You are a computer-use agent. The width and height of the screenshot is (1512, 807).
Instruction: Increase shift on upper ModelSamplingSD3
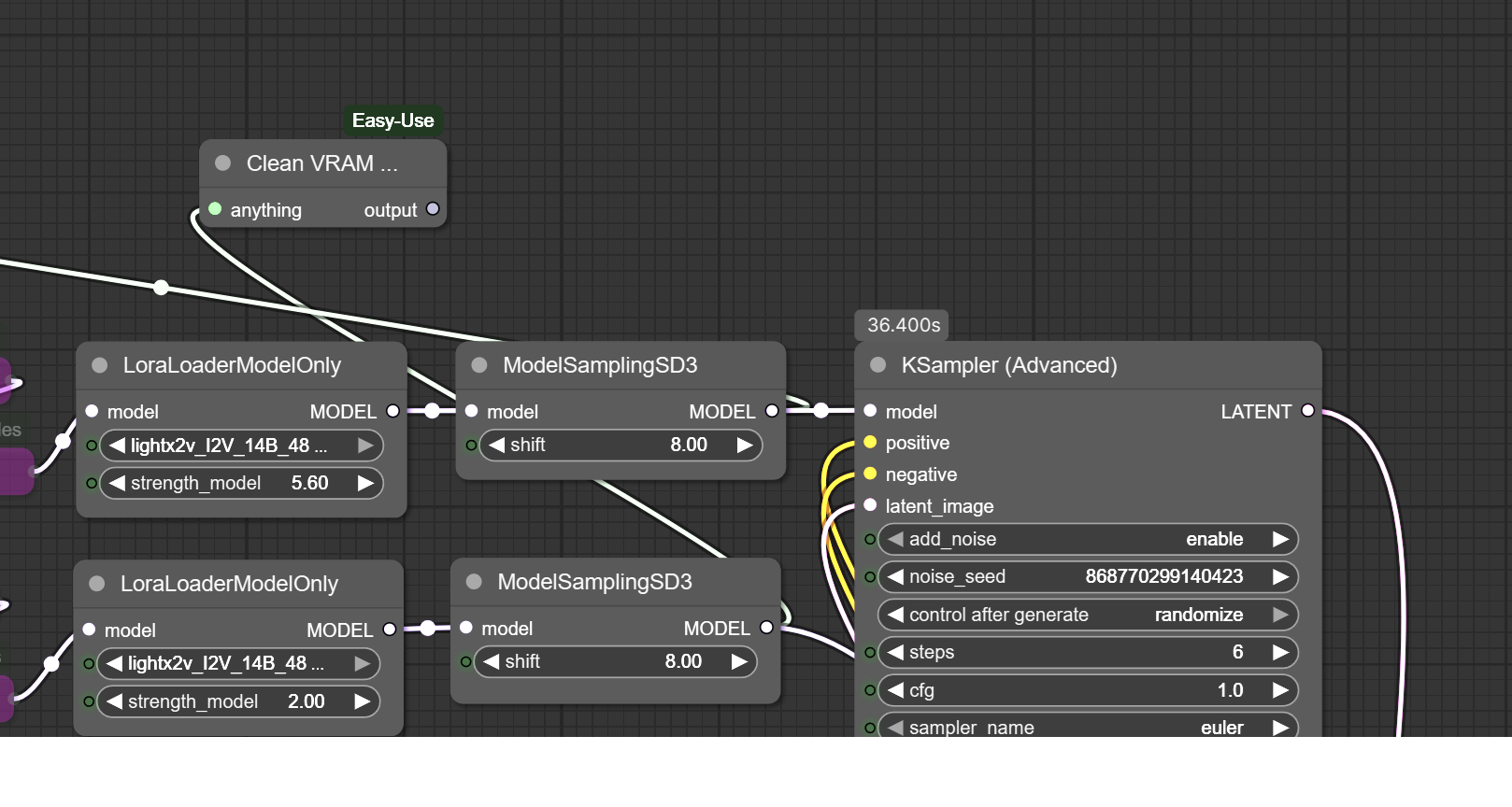(x=745, y=445)
